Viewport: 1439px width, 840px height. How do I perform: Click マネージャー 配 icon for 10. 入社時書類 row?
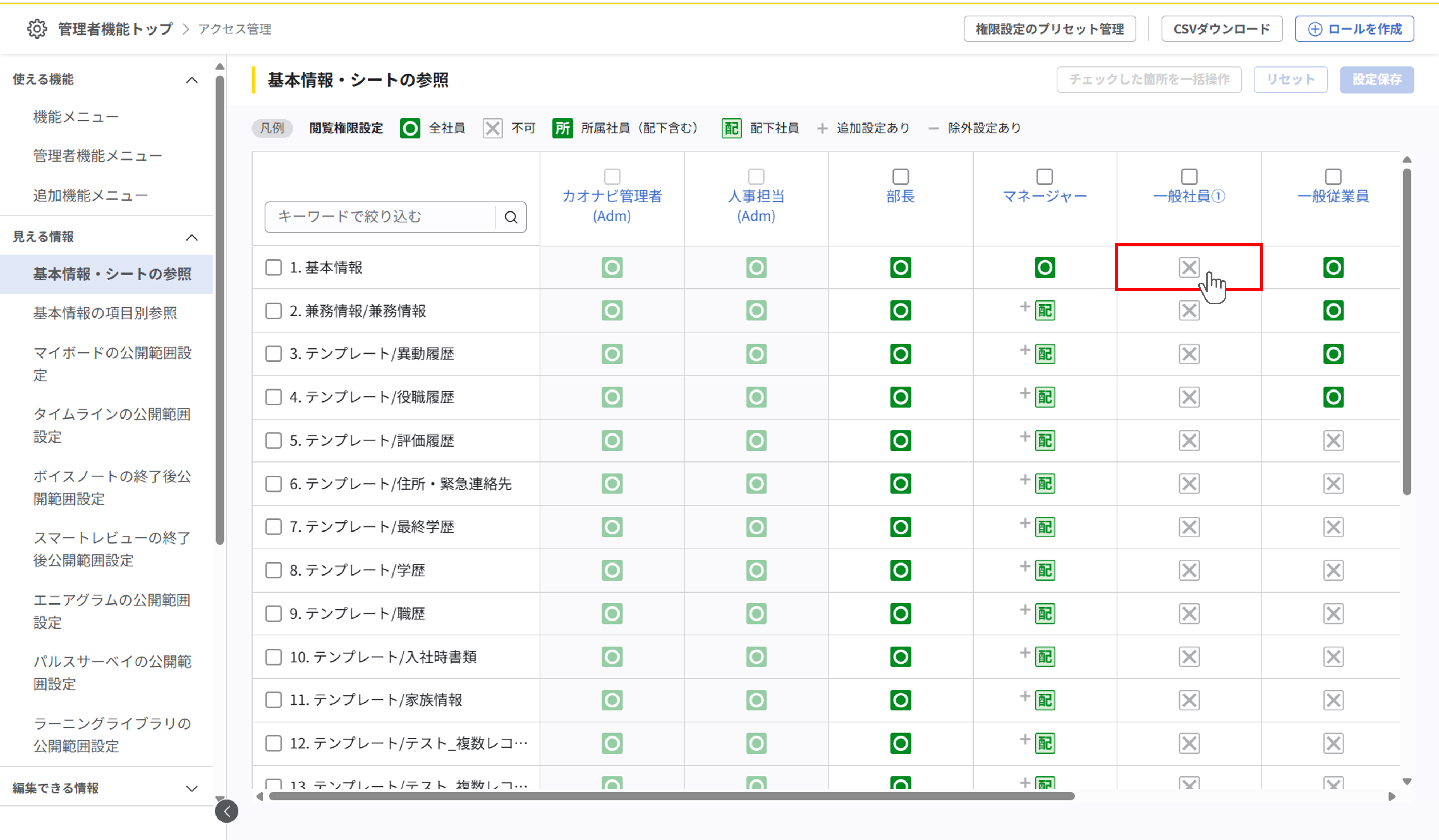click(x=1044, y=657)
